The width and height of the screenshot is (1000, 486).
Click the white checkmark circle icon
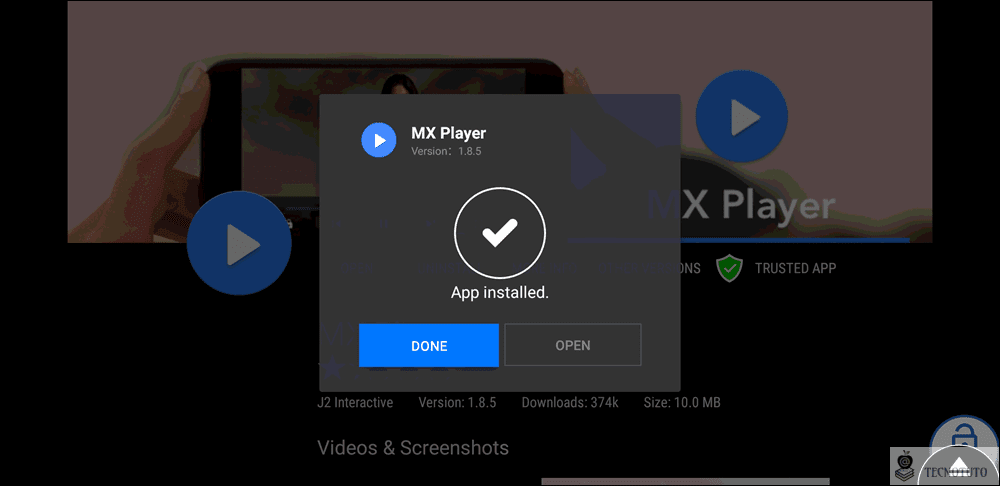point(500,233)
